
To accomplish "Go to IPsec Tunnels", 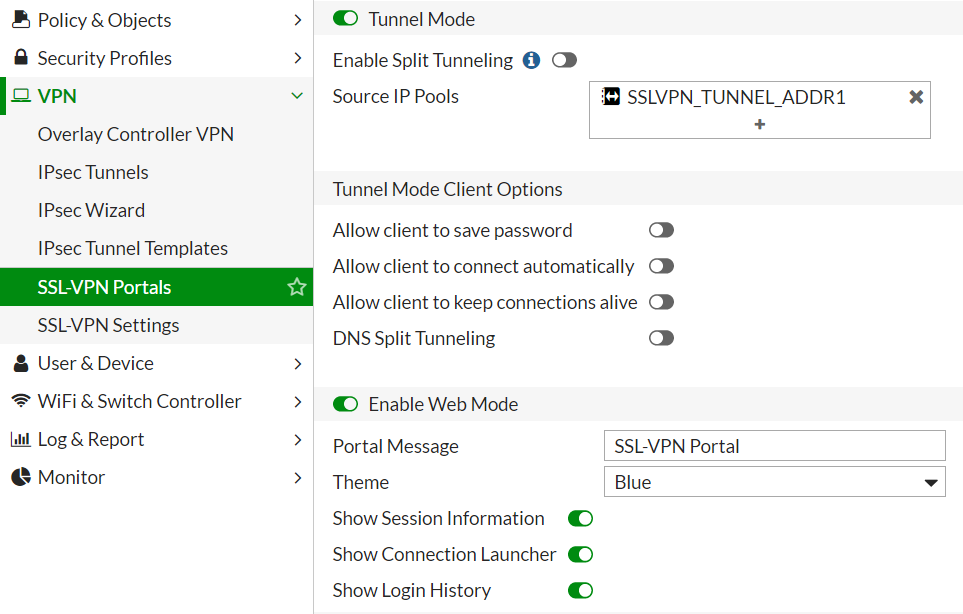I will coord(93,172).
